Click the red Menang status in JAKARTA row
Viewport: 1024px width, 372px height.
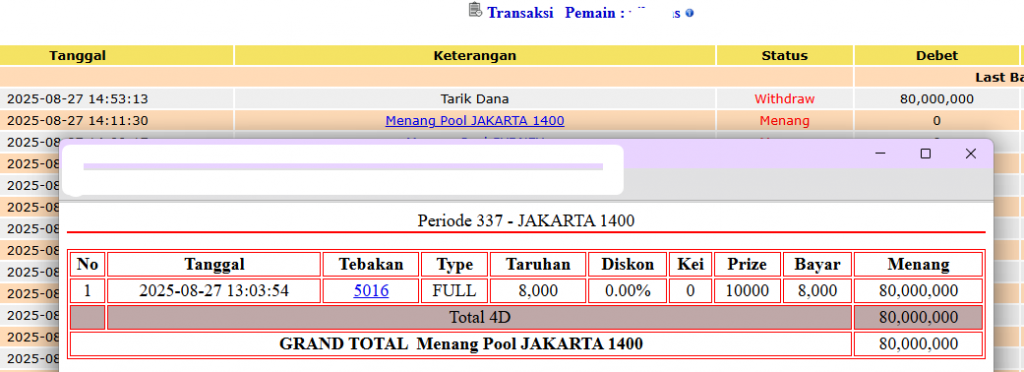click(784, 121)
